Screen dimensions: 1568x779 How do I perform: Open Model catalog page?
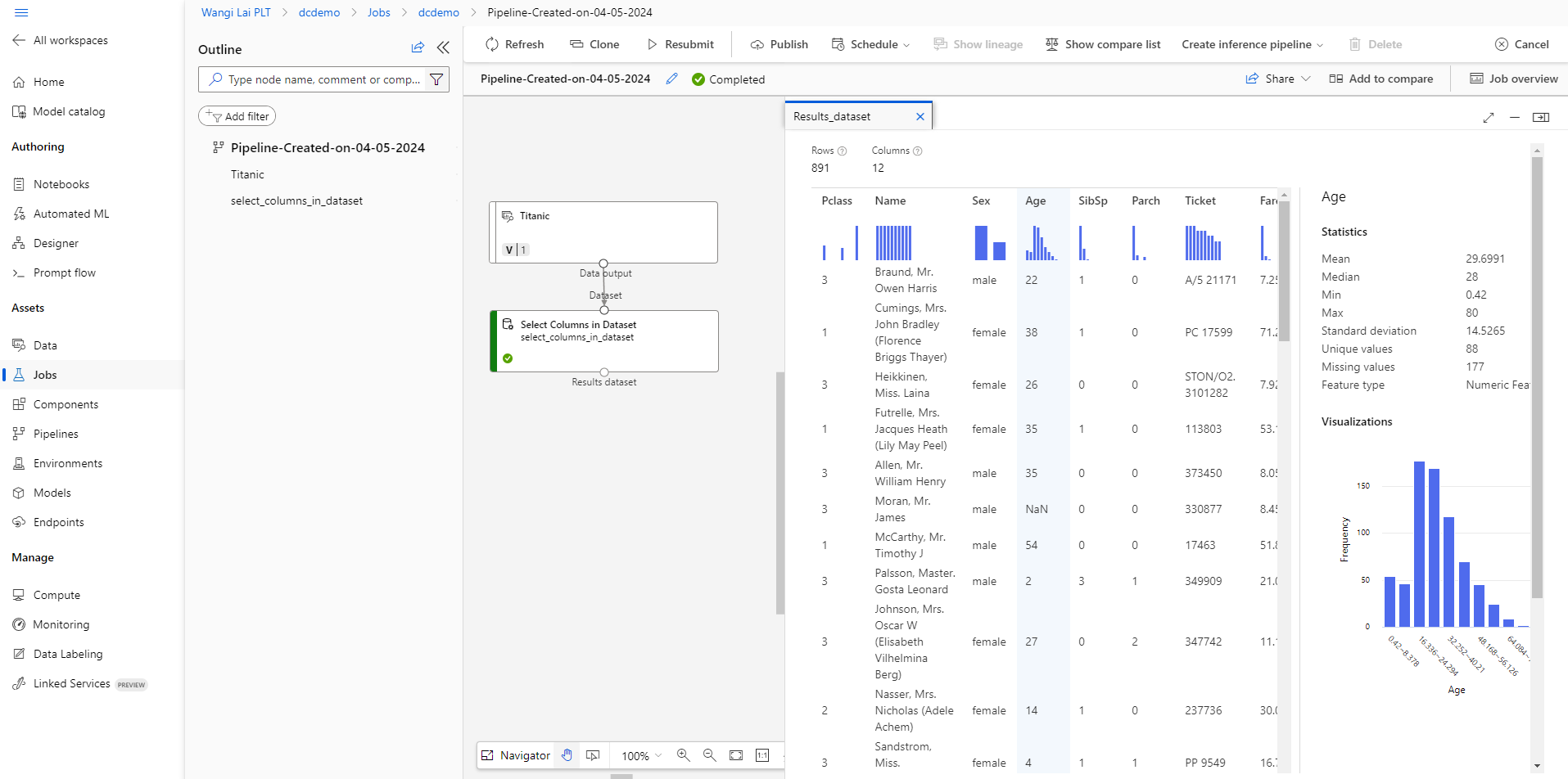pyautogui.click(x=59, y=111)
